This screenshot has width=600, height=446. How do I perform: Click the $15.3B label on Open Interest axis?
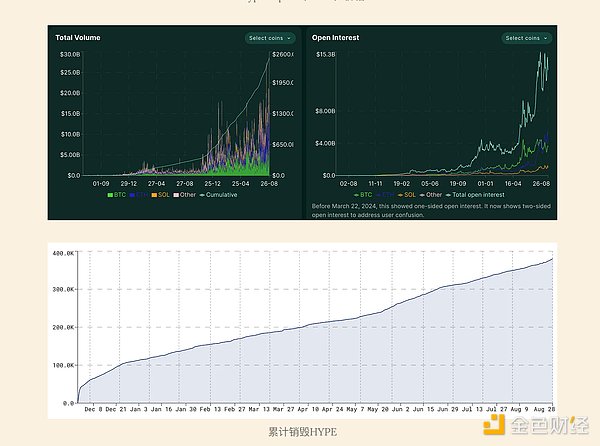click(327, 53)
